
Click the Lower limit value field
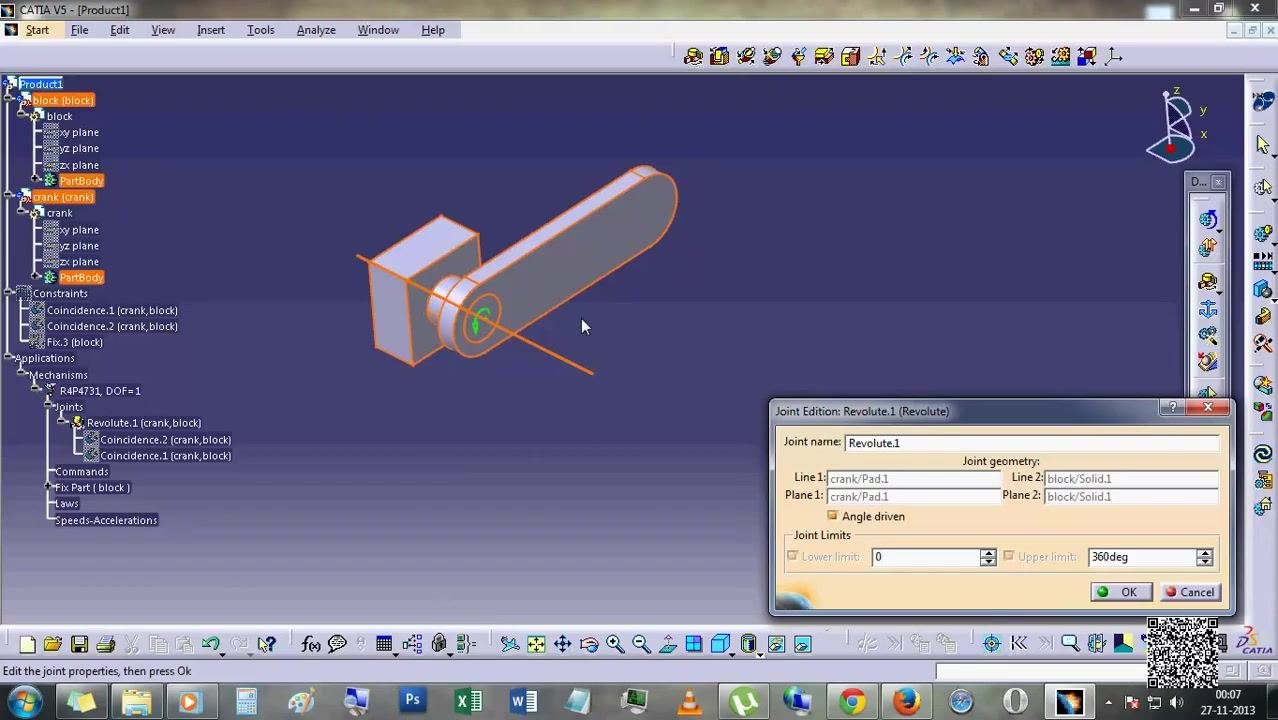(925, 557)
